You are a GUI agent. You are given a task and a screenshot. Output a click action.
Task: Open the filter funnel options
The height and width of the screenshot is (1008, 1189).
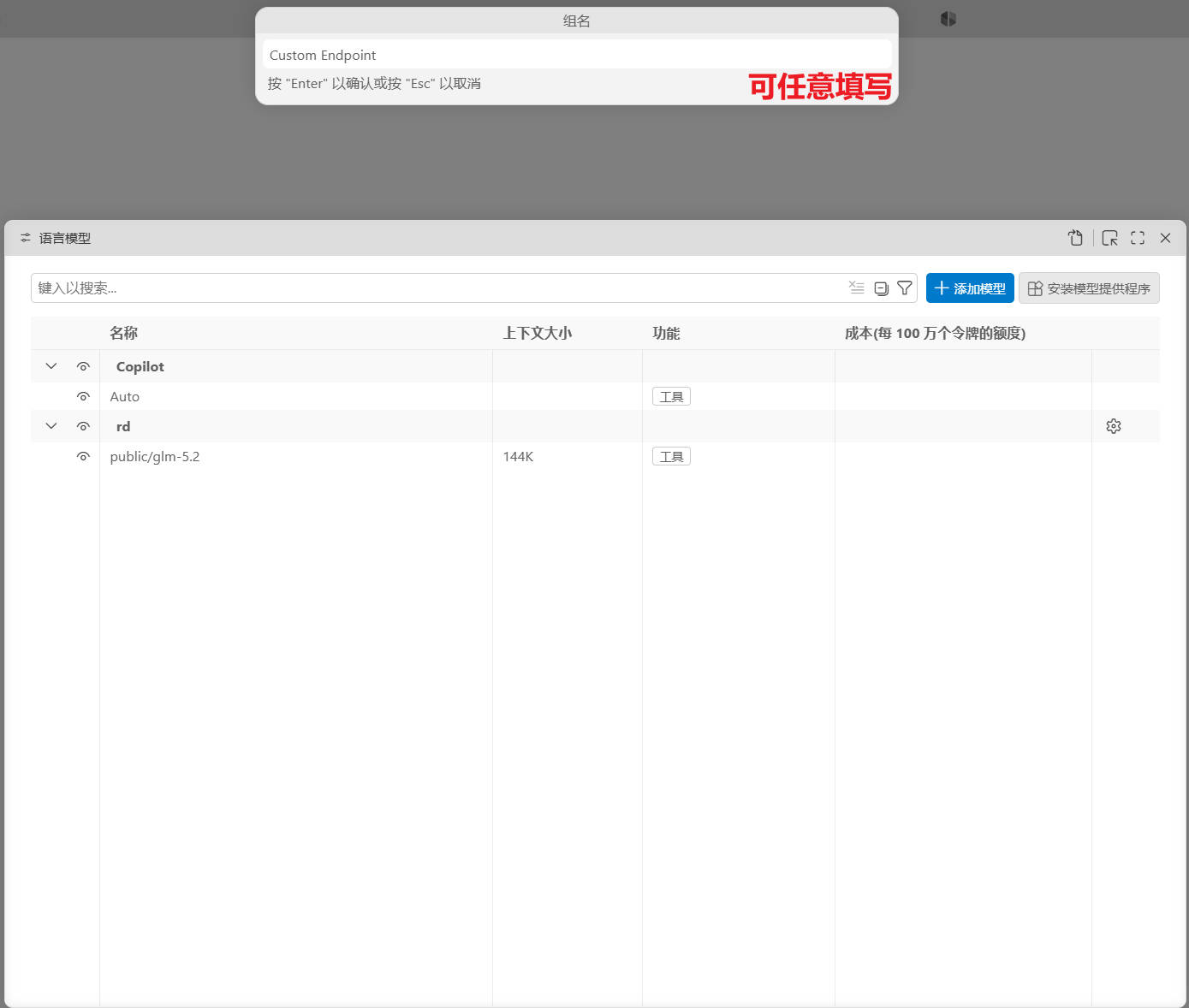click(904, 288)
